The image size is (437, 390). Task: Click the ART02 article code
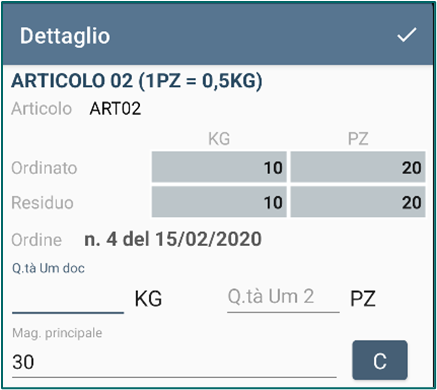click(115, 109)
